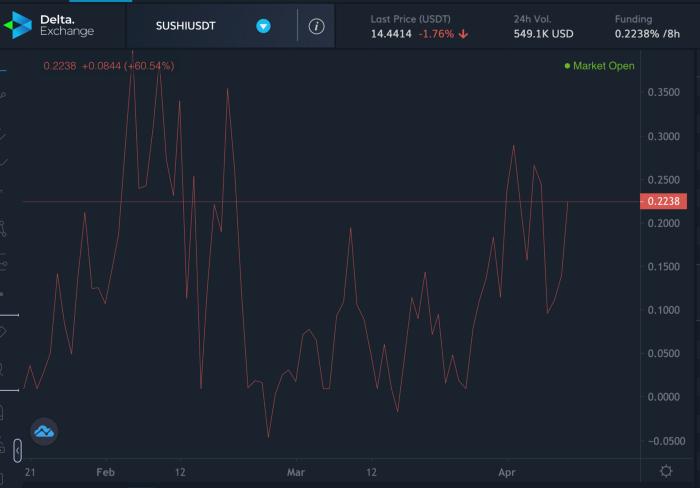Click the Feb label on time axis

106,471
